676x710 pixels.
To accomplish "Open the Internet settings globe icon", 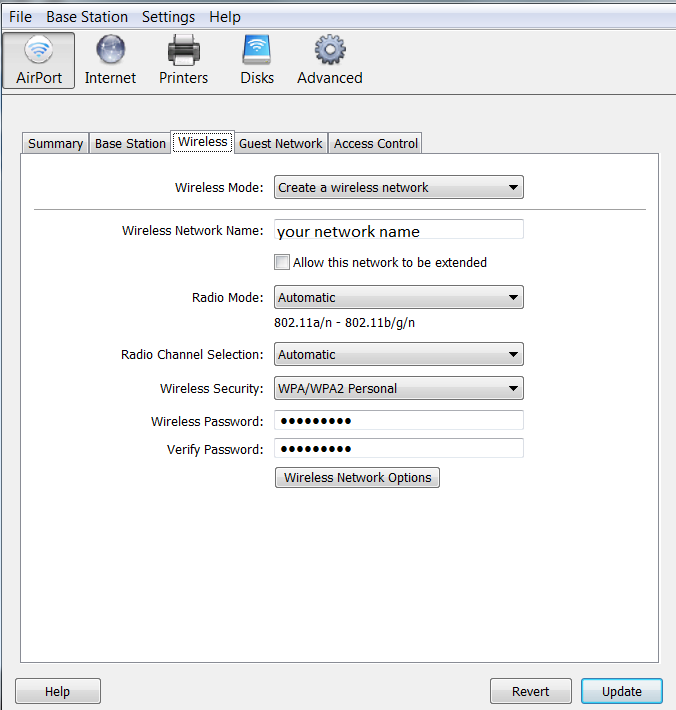I will click(x=110, y=60).
